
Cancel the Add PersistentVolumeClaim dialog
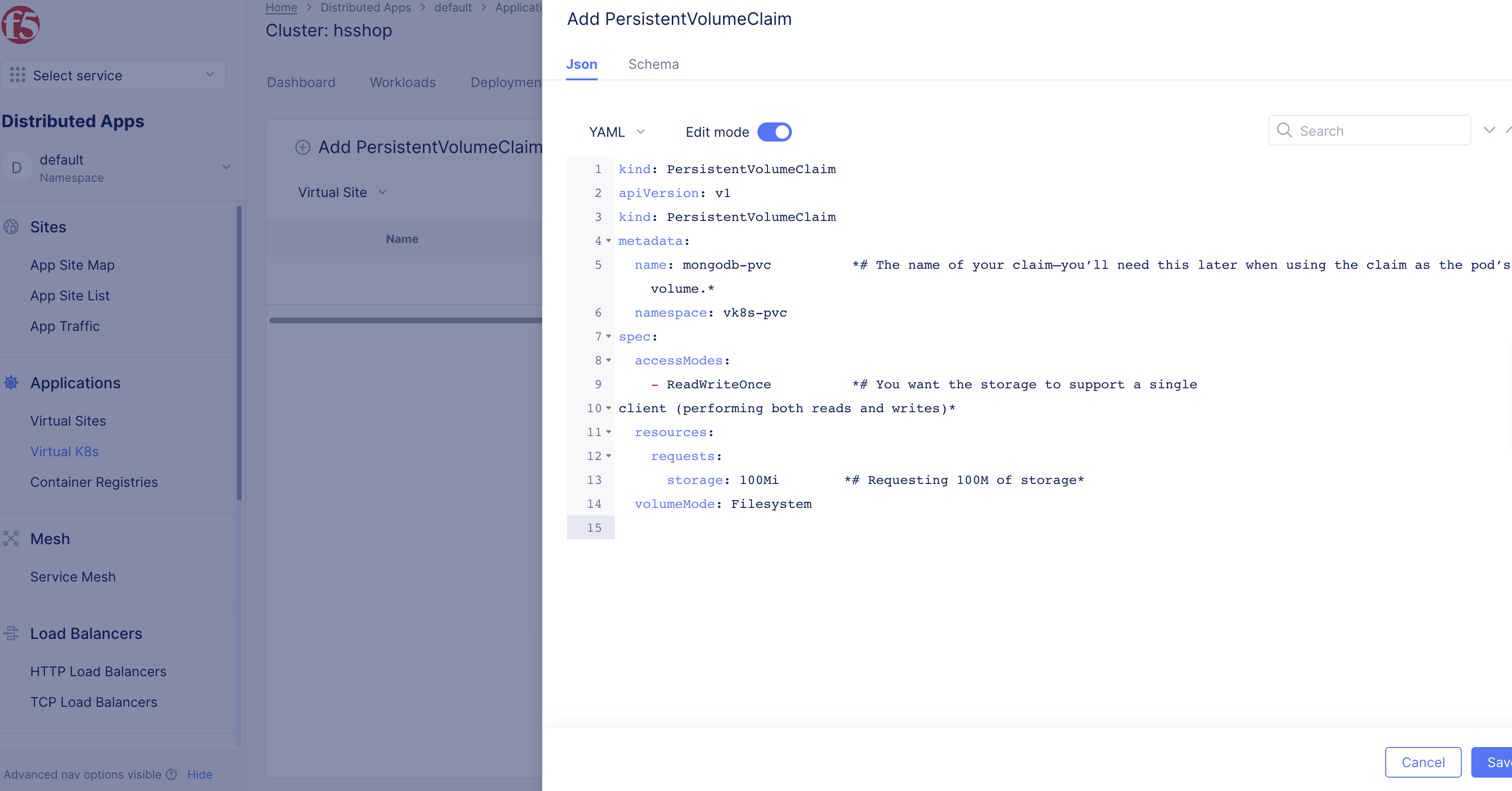point(1423,762)
